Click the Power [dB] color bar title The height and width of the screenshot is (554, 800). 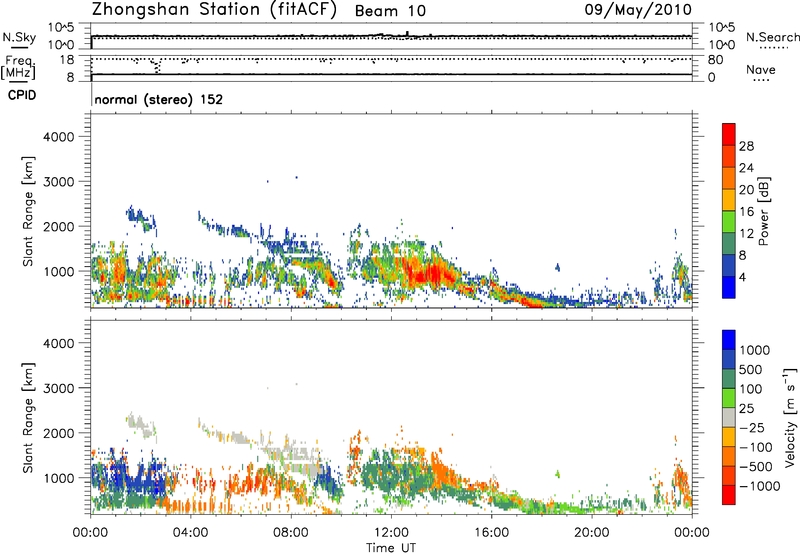pyautogui.click(x=763, y=211)
